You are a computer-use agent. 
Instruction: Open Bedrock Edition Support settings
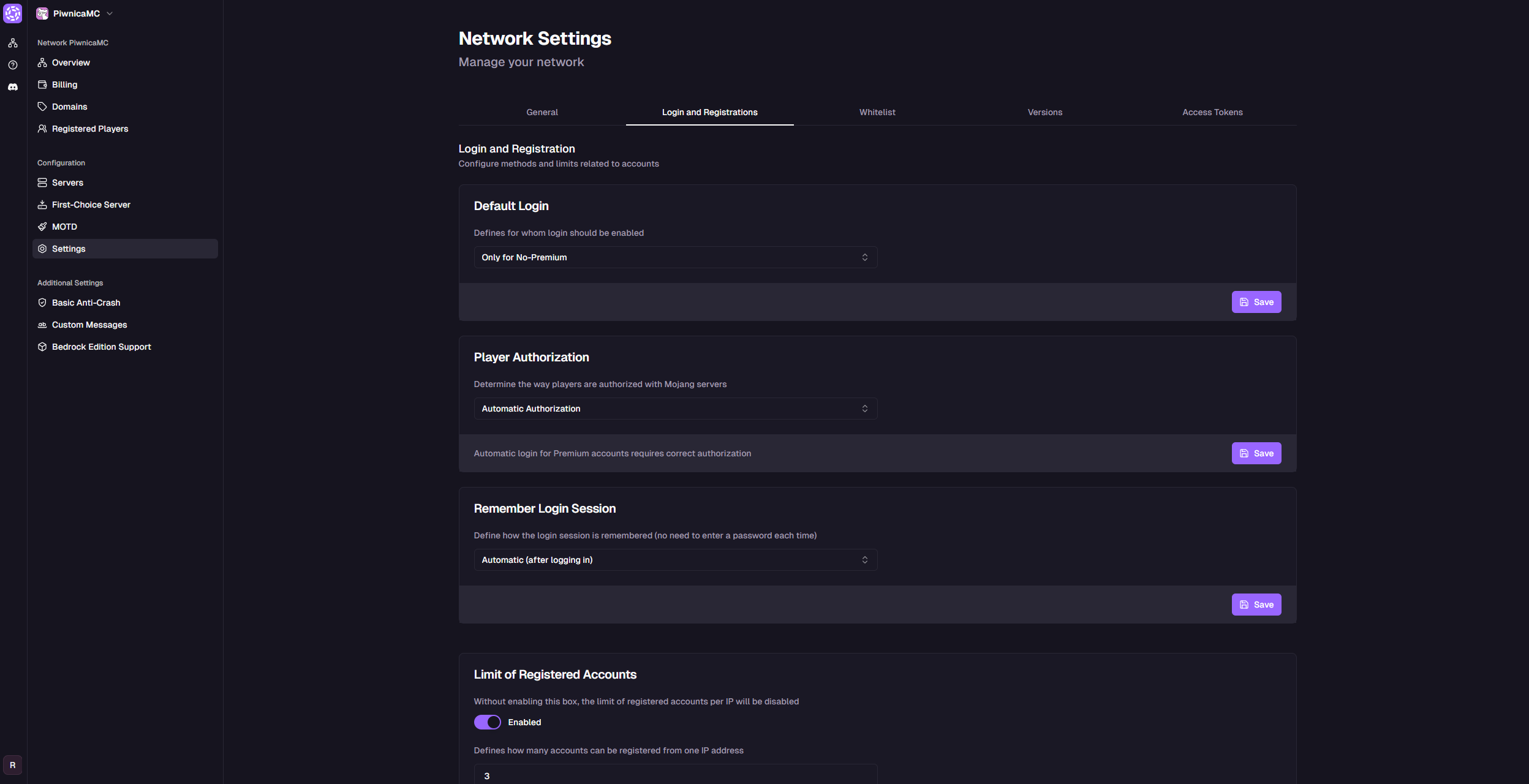click(x=100, y=346)
